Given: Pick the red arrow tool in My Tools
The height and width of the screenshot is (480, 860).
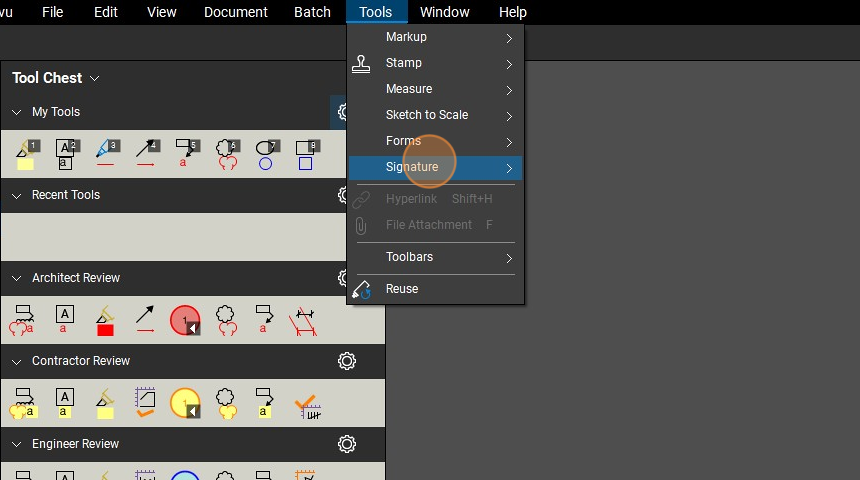Looking at the screenshot, I should tap(146, 154).
